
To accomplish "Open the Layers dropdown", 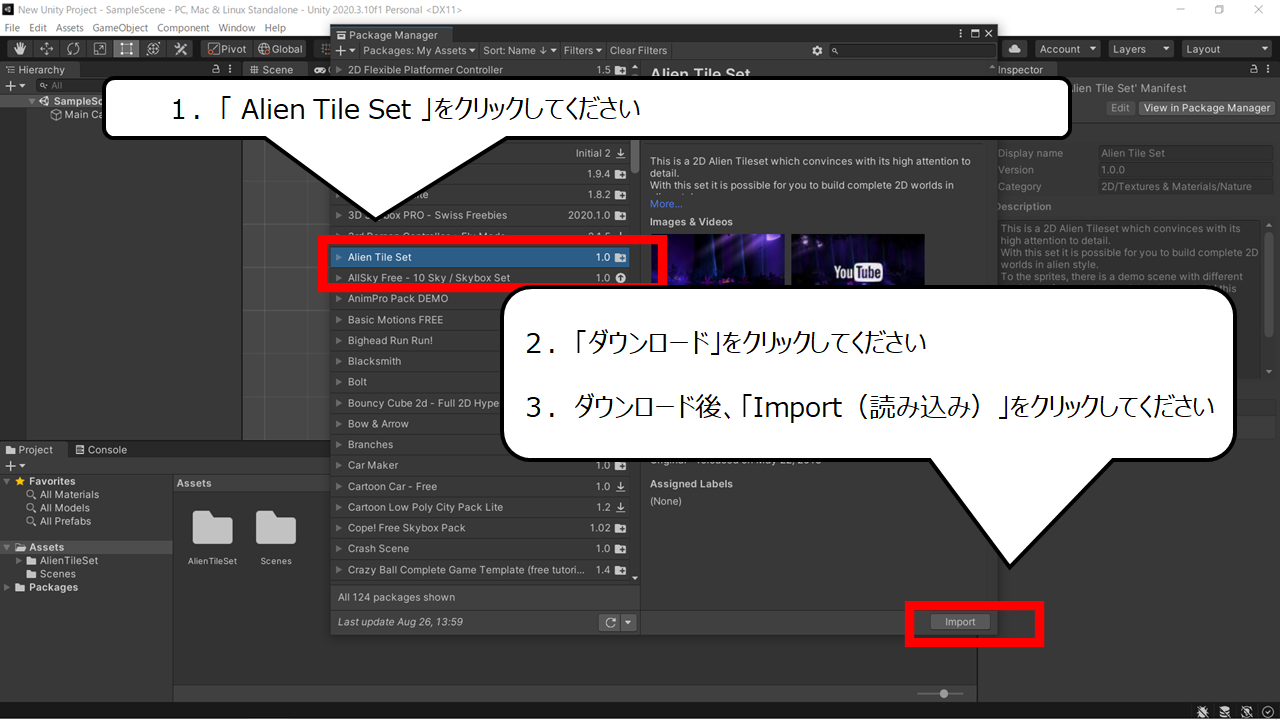I will click(x=1140, y=49).
